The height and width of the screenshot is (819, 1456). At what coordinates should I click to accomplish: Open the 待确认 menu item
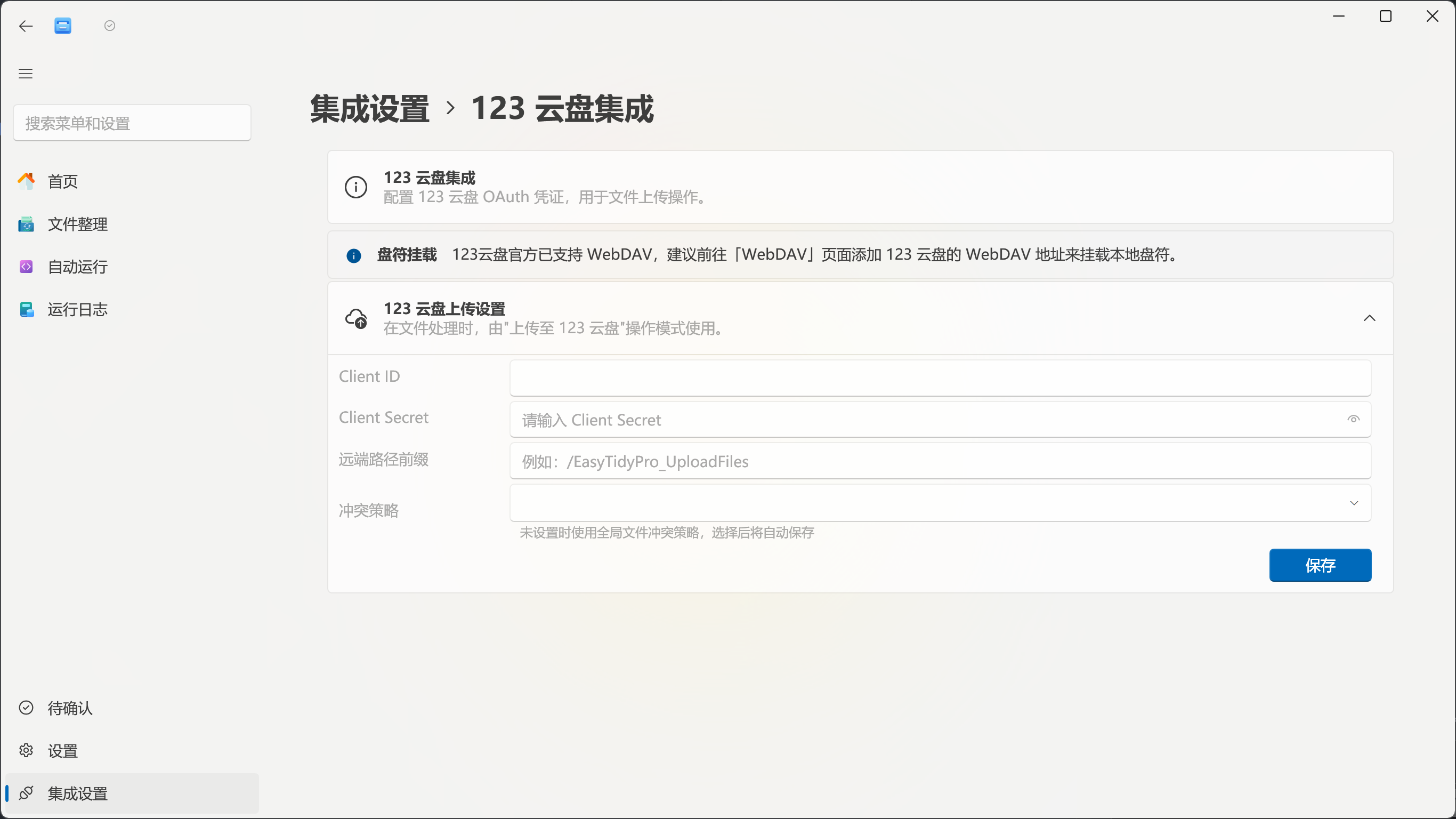(x=132, y=708)
